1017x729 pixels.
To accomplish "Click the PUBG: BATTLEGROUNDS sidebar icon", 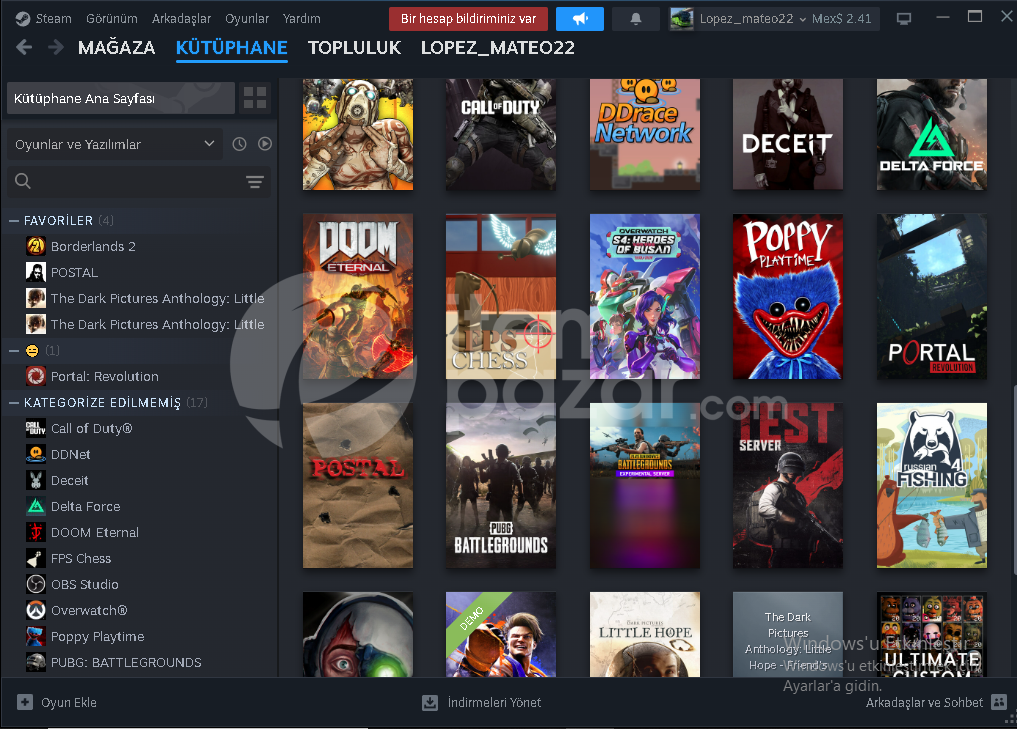I will tap(36, 662).
